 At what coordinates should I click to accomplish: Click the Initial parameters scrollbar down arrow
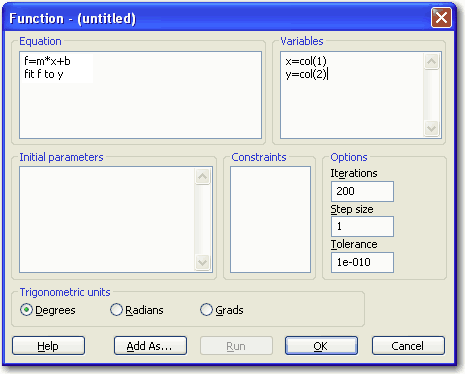pyautogui.click(x=203, y=262)
